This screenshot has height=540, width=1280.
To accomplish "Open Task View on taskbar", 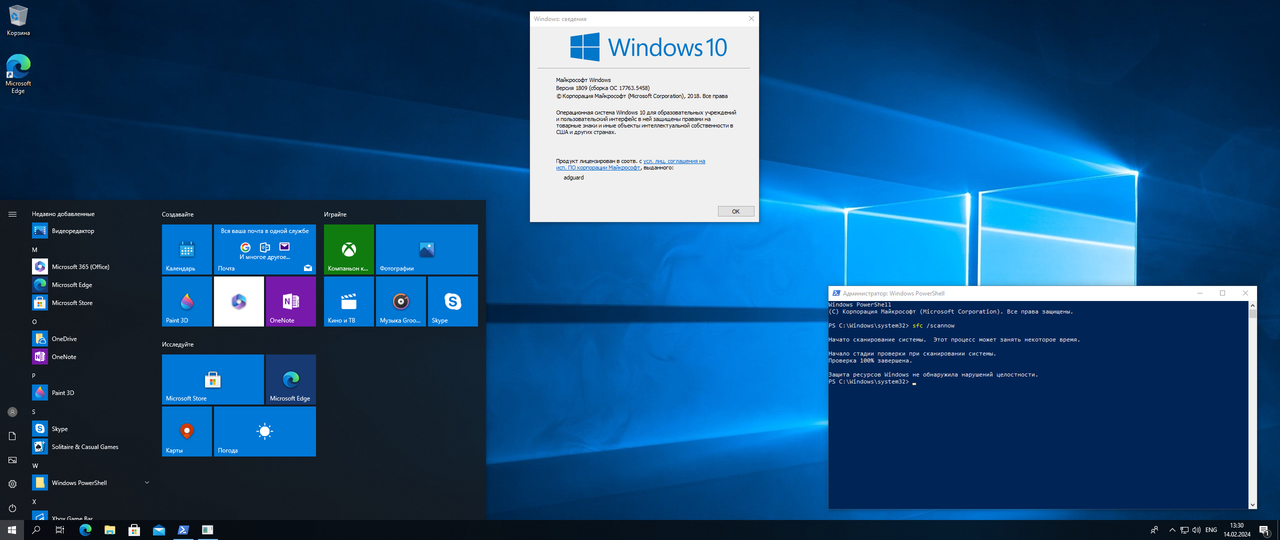I will coord(60,530).
